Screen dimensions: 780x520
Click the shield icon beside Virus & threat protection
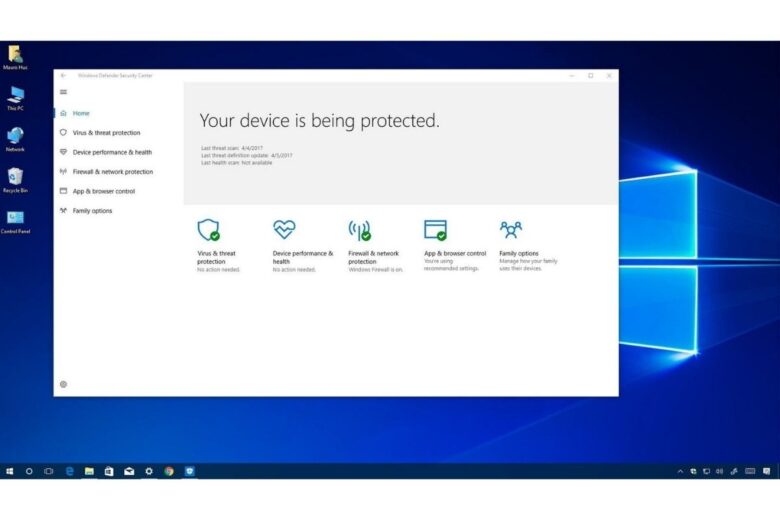[x=63, y=132]
